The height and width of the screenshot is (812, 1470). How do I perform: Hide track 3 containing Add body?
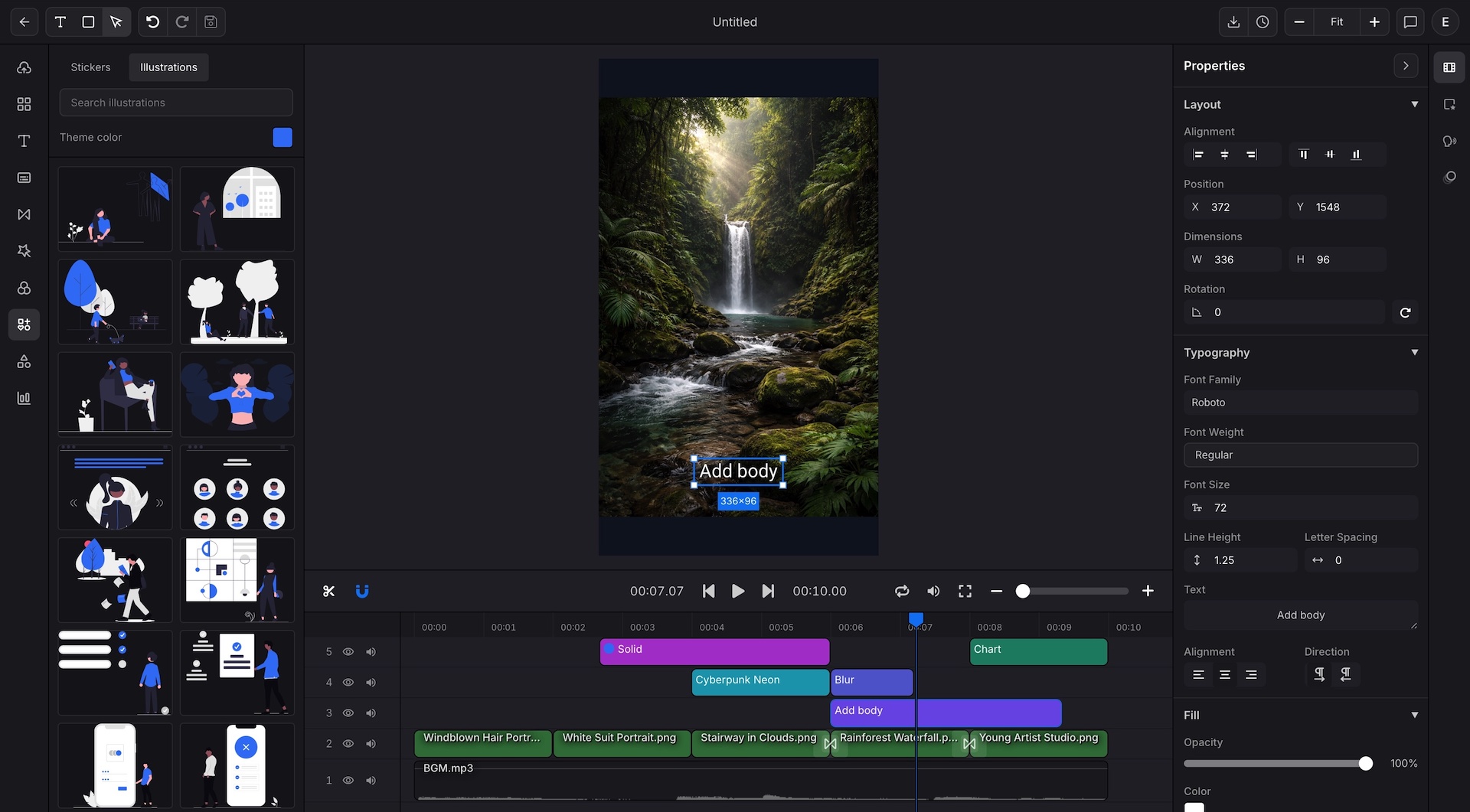pos(348,713)
